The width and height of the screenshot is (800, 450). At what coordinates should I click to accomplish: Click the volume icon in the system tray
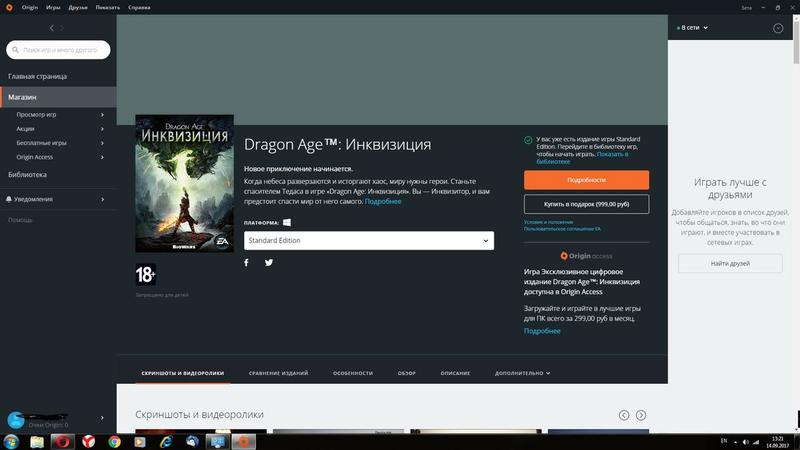[x=745, y=442]
